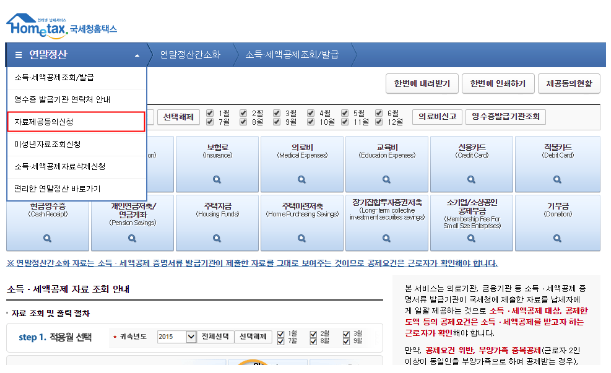
Task: Toggle the 1월 checkbox in step 1 section
Action: point(280,334)
